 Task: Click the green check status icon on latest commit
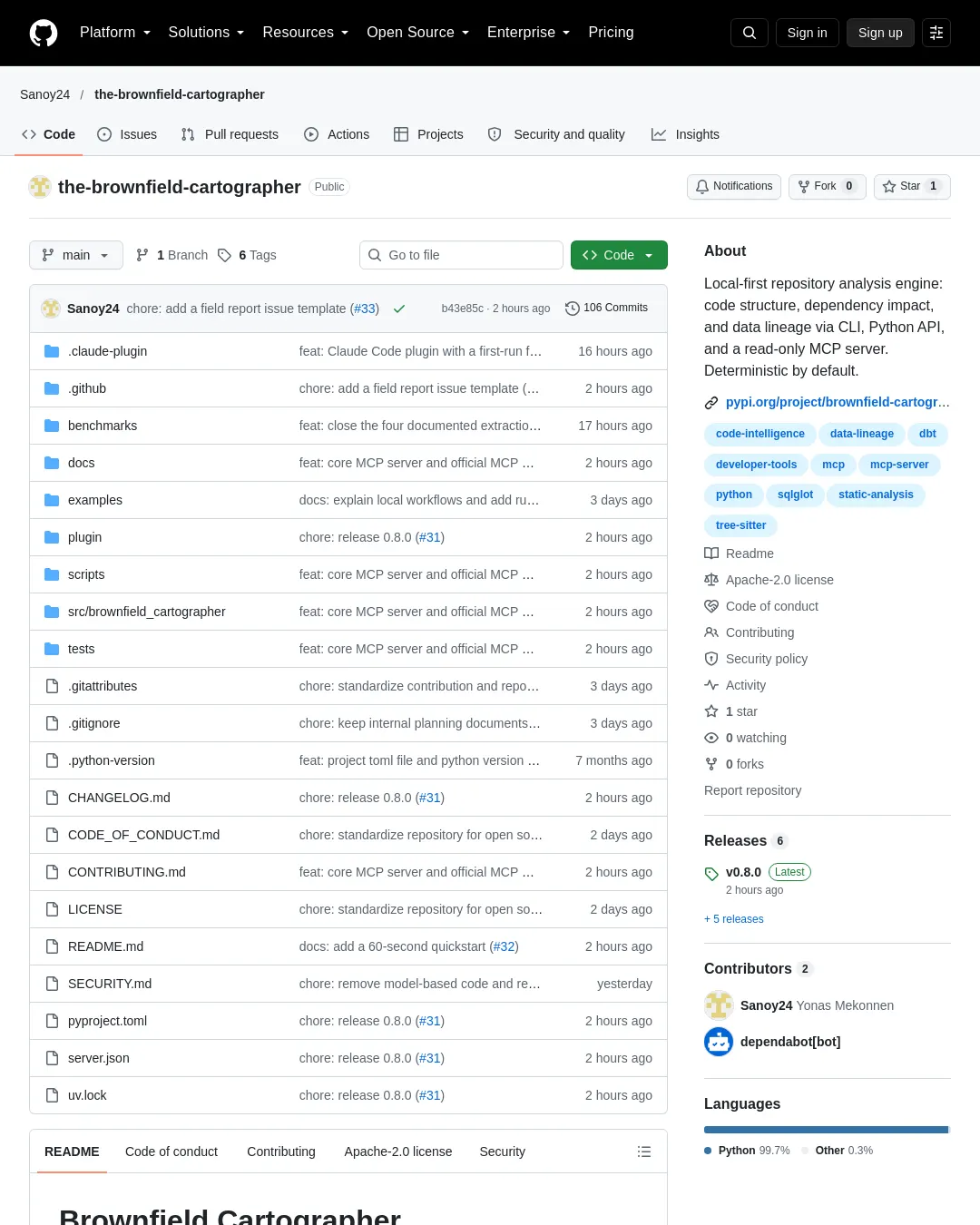[x=398, y=309]
